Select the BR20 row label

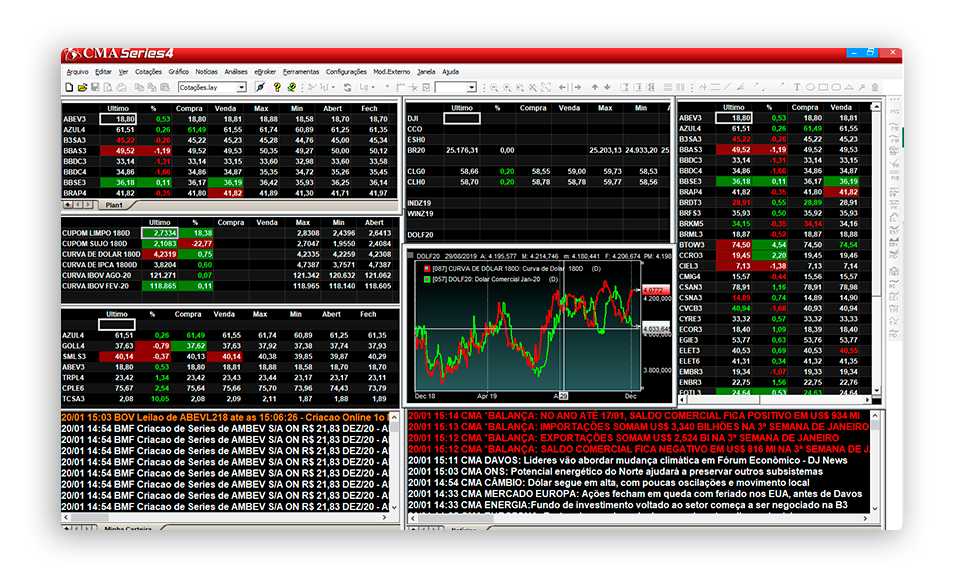click(x=416, y=150)
